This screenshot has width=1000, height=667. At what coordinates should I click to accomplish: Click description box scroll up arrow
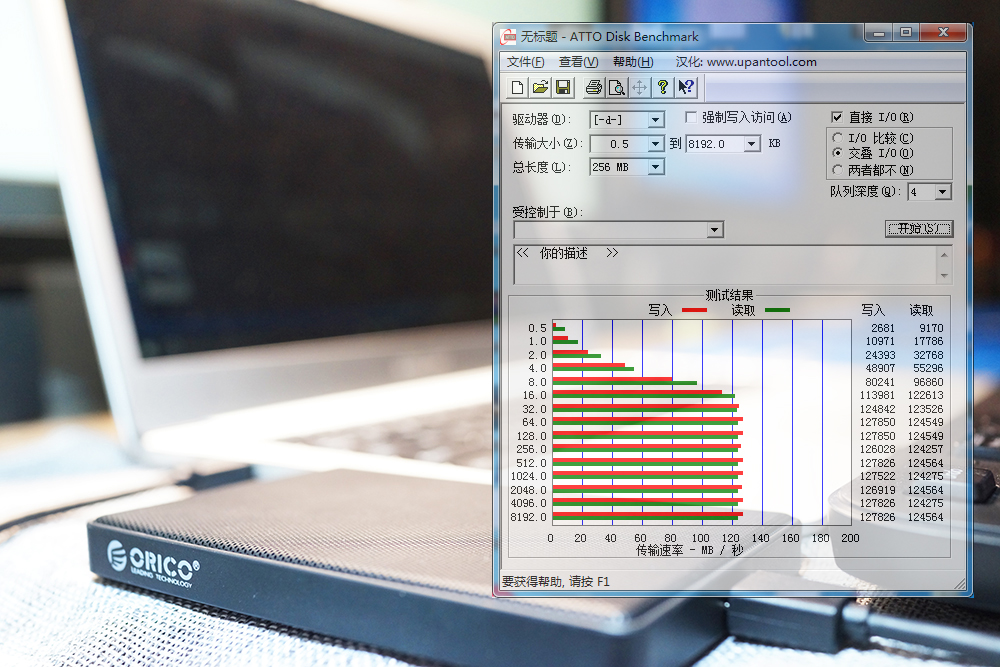(944, 255)
